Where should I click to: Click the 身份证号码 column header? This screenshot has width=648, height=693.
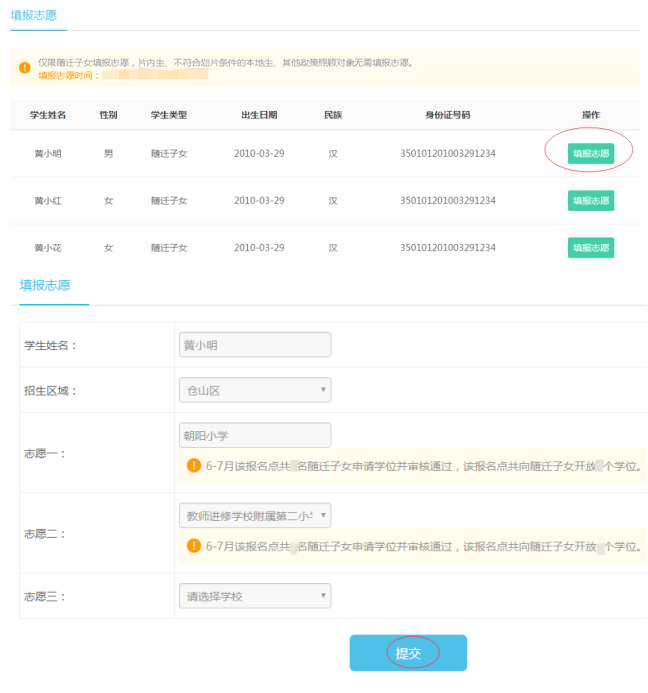pos(447,115)
